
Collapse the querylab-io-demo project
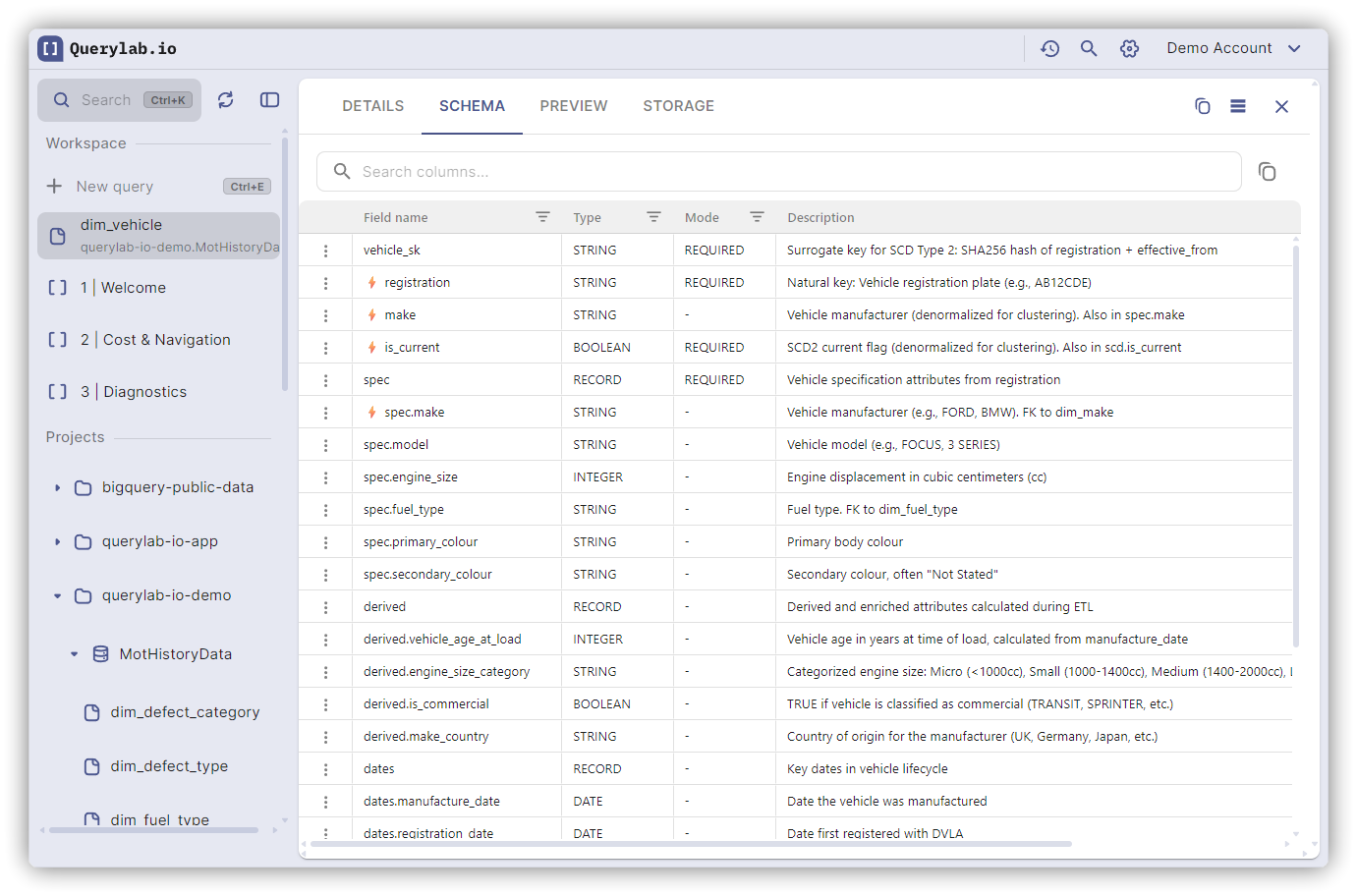click(58, 595)
